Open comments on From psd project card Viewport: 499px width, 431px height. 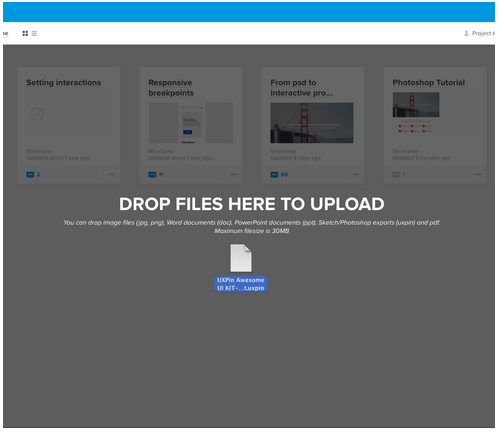click(x=279, y=174)
